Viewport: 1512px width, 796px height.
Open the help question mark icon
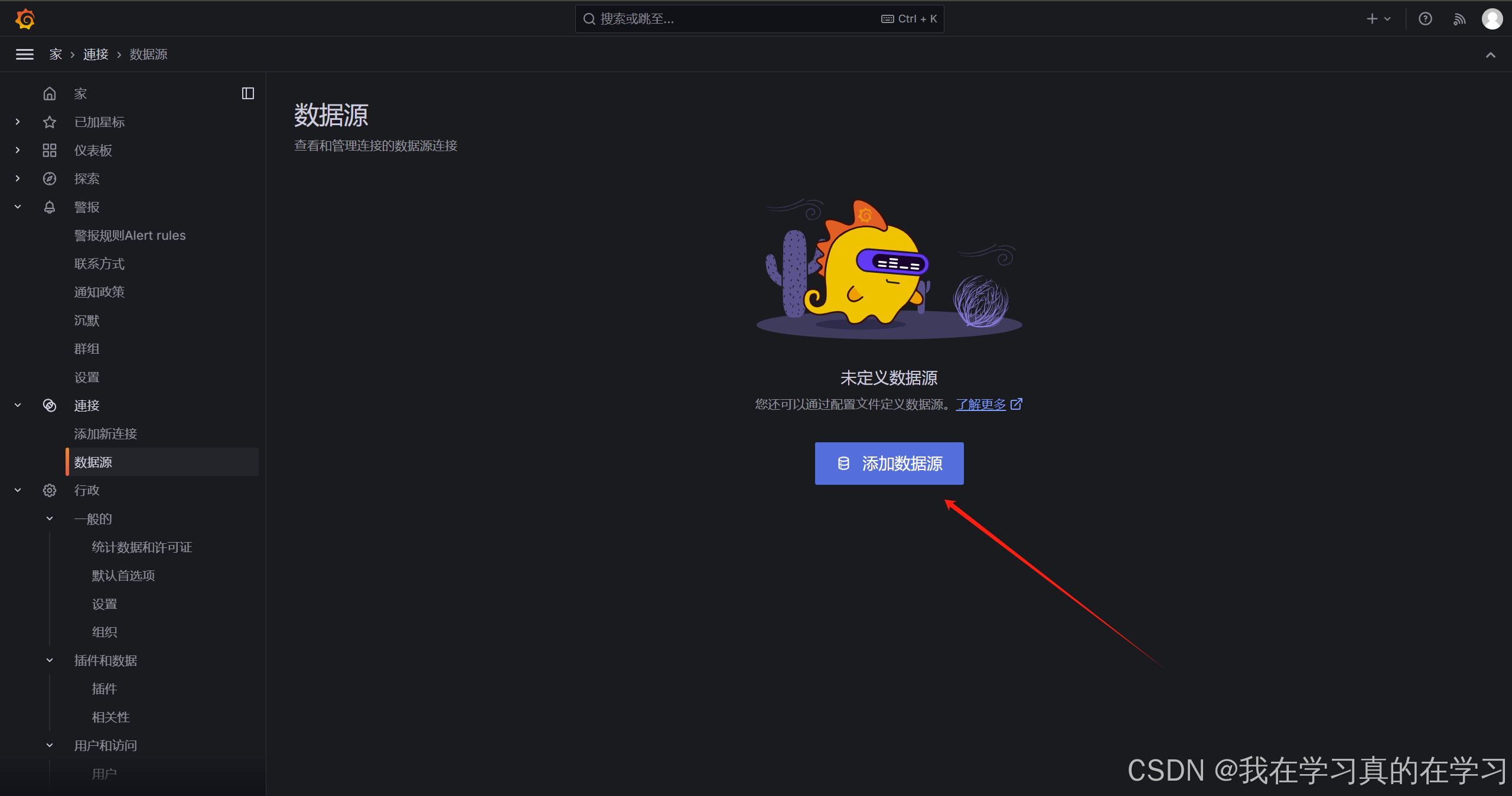(x=1425, y=19)
